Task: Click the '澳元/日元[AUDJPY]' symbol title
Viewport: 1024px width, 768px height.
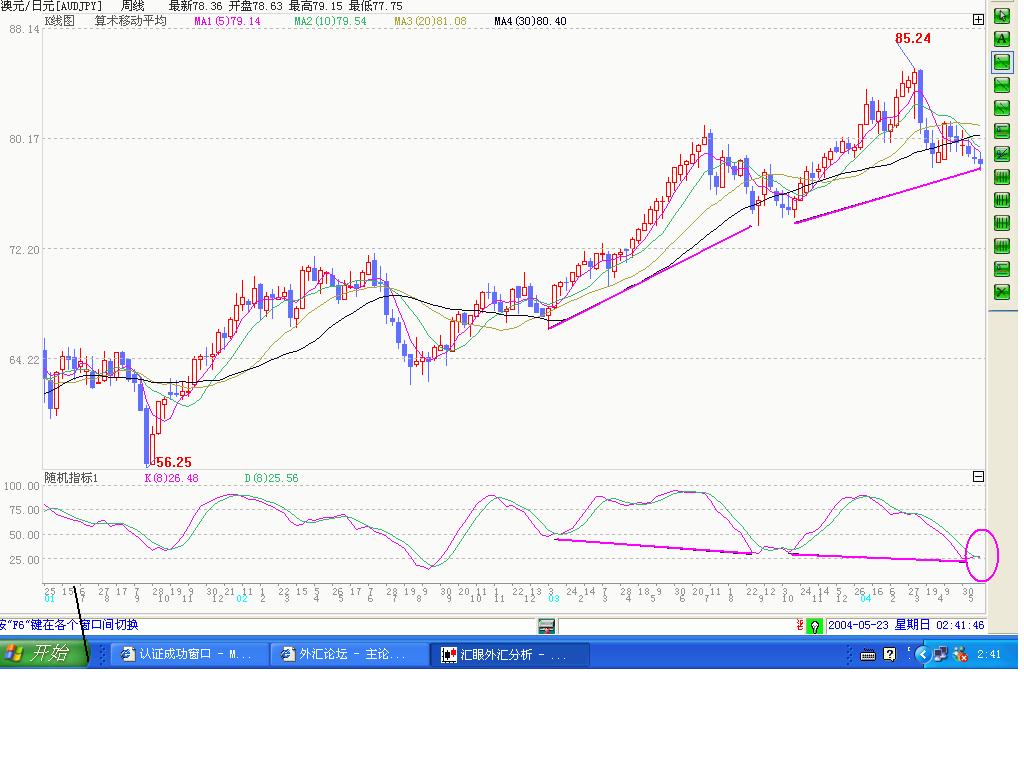Action: point(52,6)
